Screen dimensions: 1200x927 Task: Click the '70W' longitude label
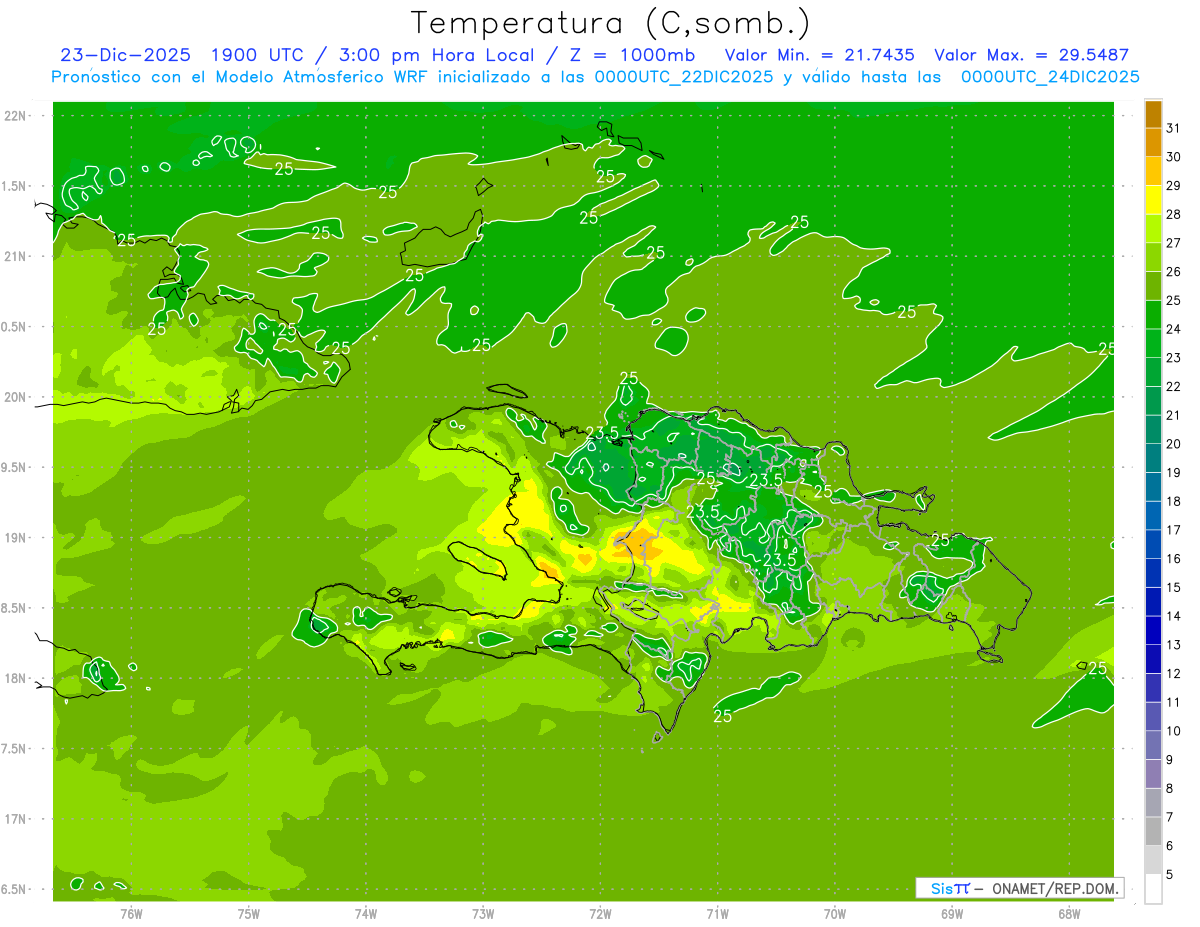pos(835,913)
